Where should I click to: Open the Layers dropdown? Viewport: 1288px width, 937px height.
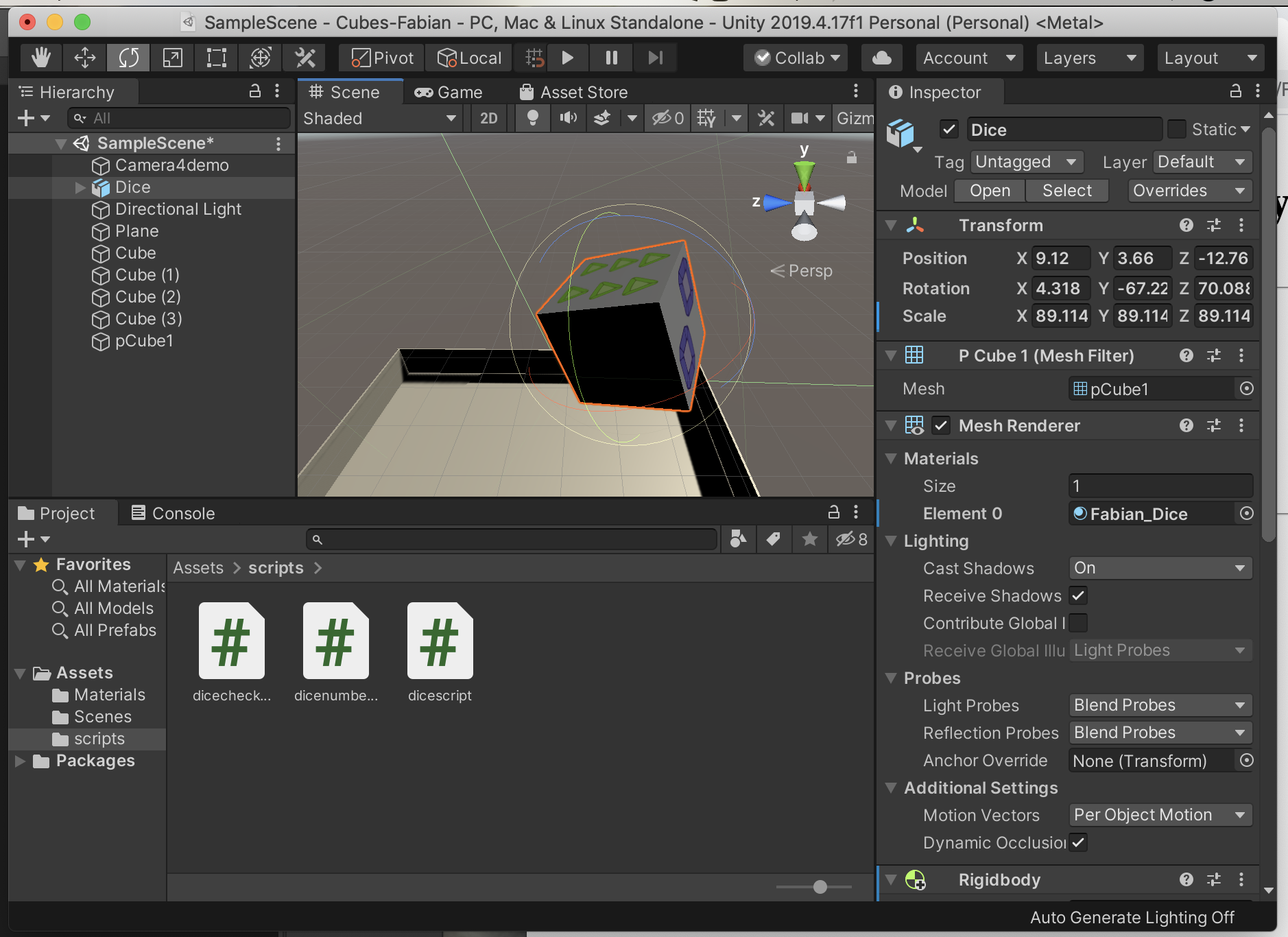tap(1088, 58)
